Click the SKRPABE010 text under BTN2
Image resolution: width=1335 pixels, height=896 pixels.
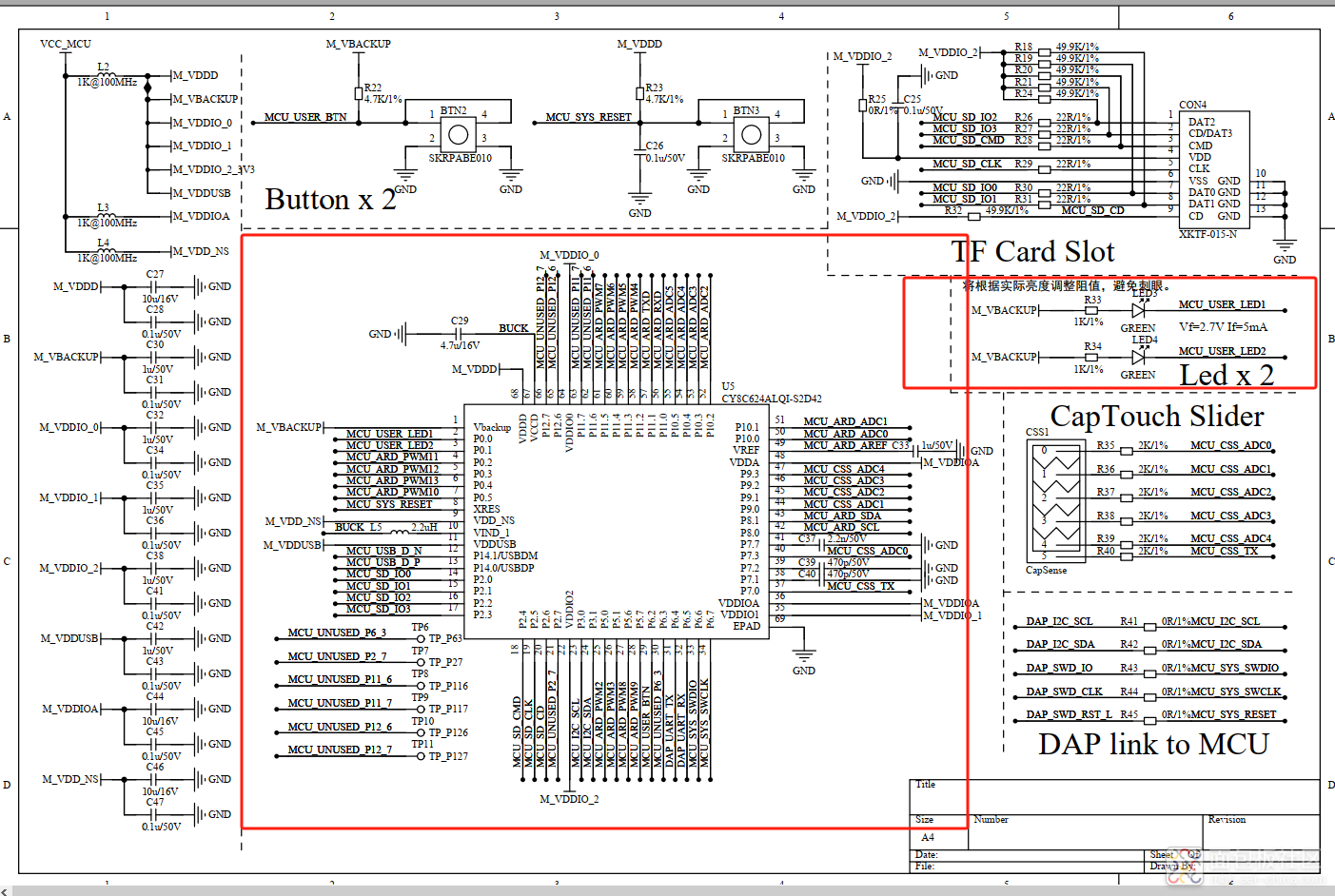pyautogui.click(x=460, y=158)
